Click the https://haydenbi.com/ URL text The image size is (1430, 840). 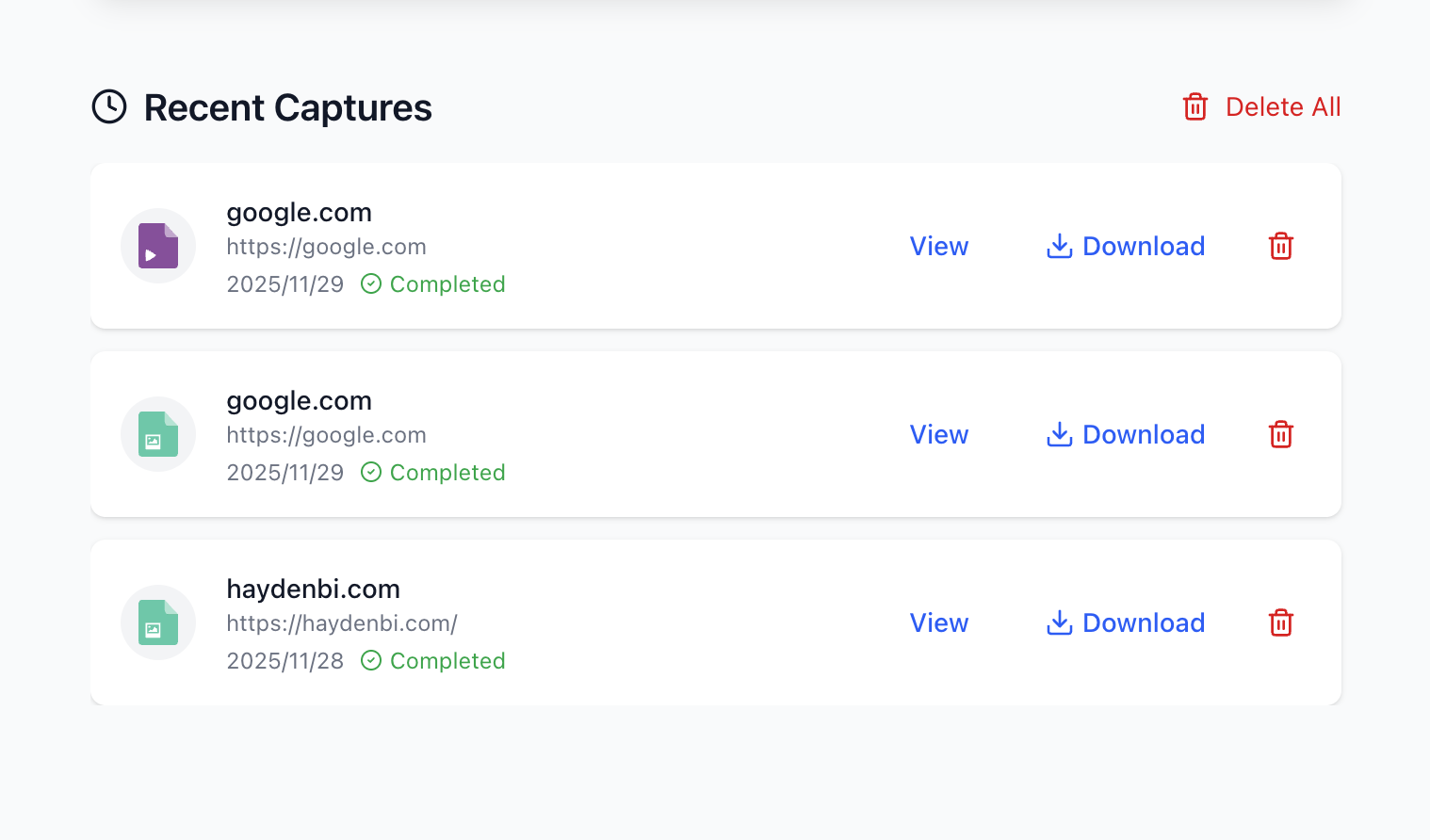click(342, 622)
